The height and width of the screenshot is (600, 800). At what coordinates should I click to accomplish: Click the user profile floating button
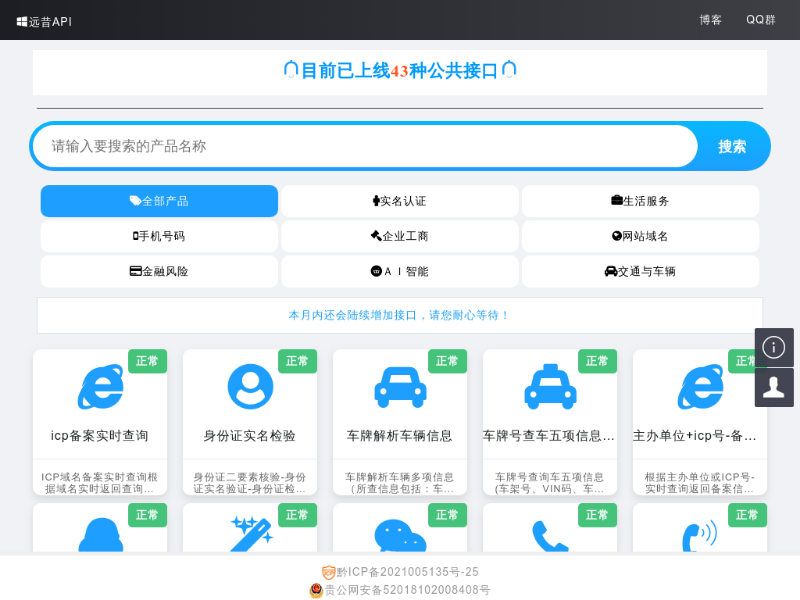pos(774,387)
